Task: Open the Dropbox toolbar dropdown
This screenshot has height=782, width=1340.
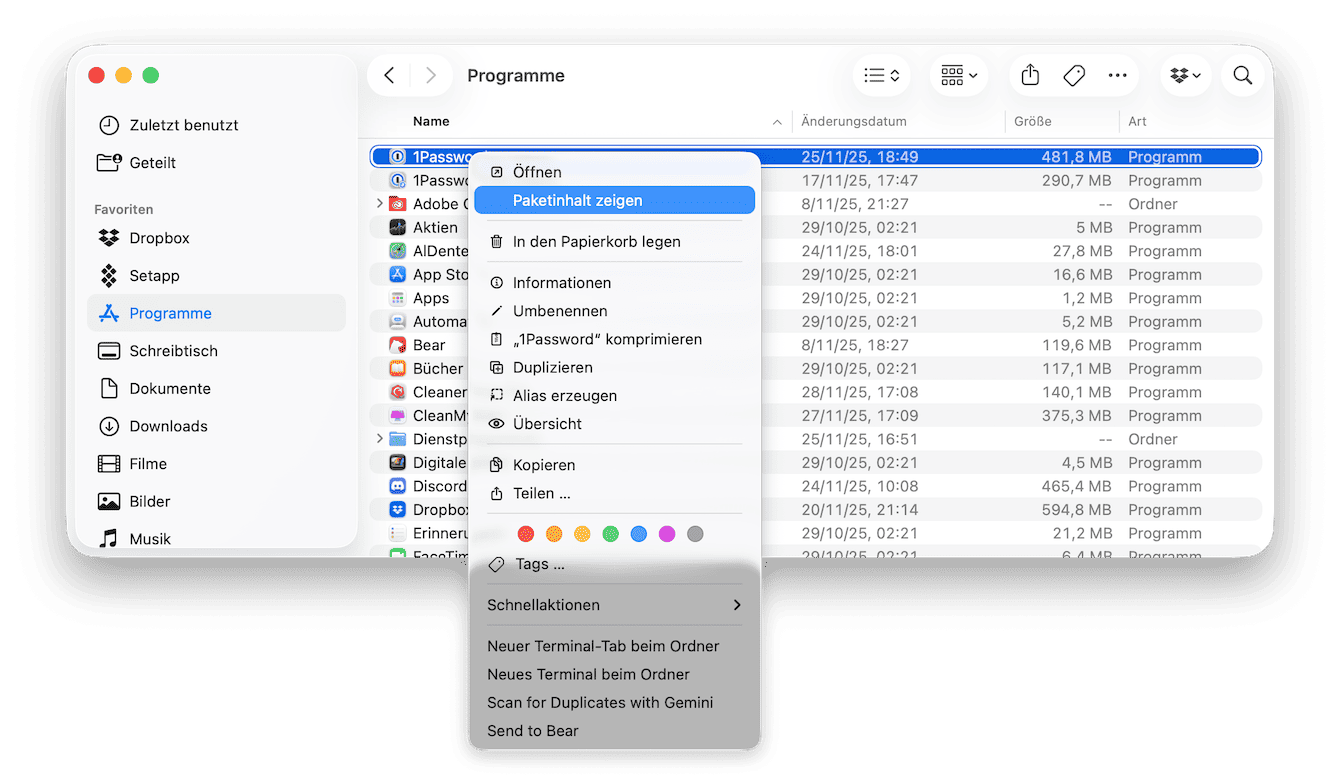Action: tap(1186, 76)
